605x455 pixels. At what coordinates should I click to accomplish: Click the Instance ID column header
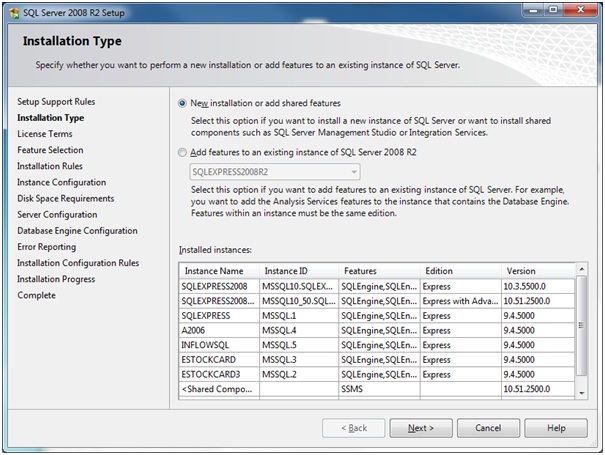(x=299, y=271)
